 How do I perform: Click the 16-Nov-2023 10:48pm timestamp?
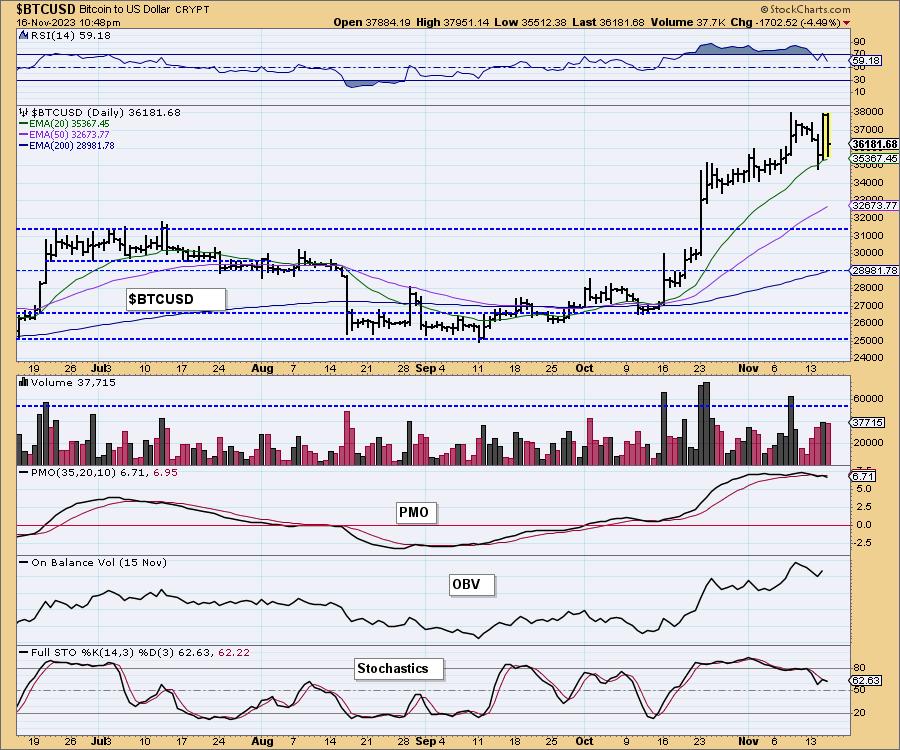(x=68, y=22)
